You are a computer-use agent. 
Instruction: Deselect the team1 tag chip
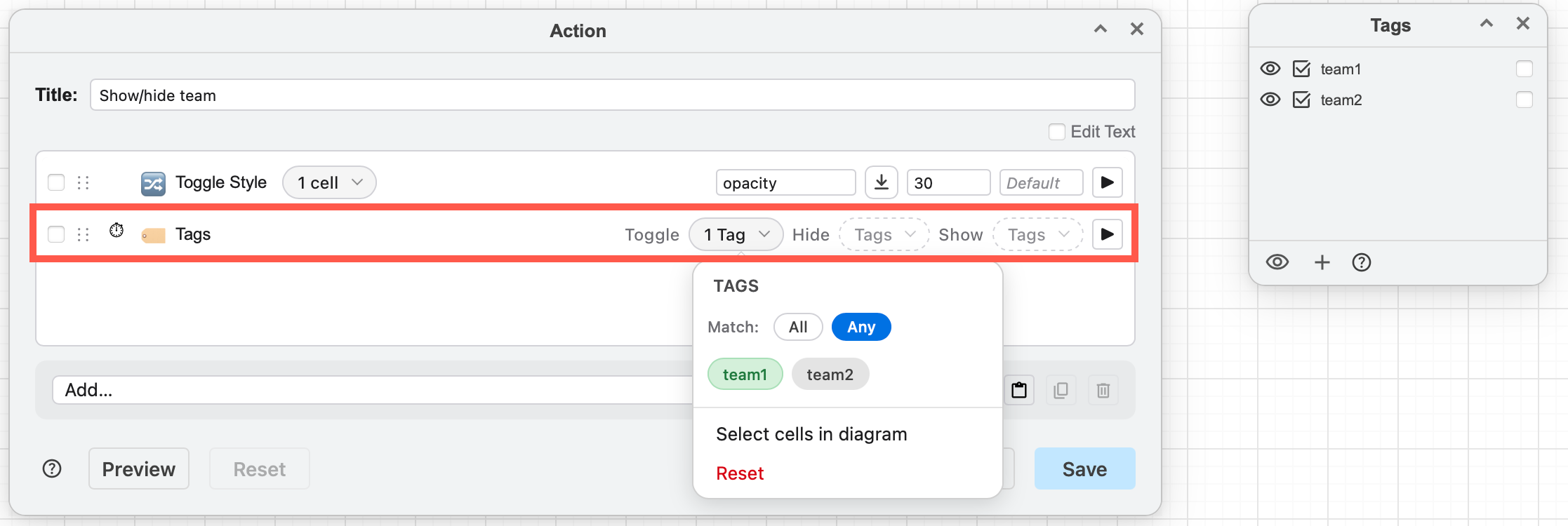click(745, 375)
